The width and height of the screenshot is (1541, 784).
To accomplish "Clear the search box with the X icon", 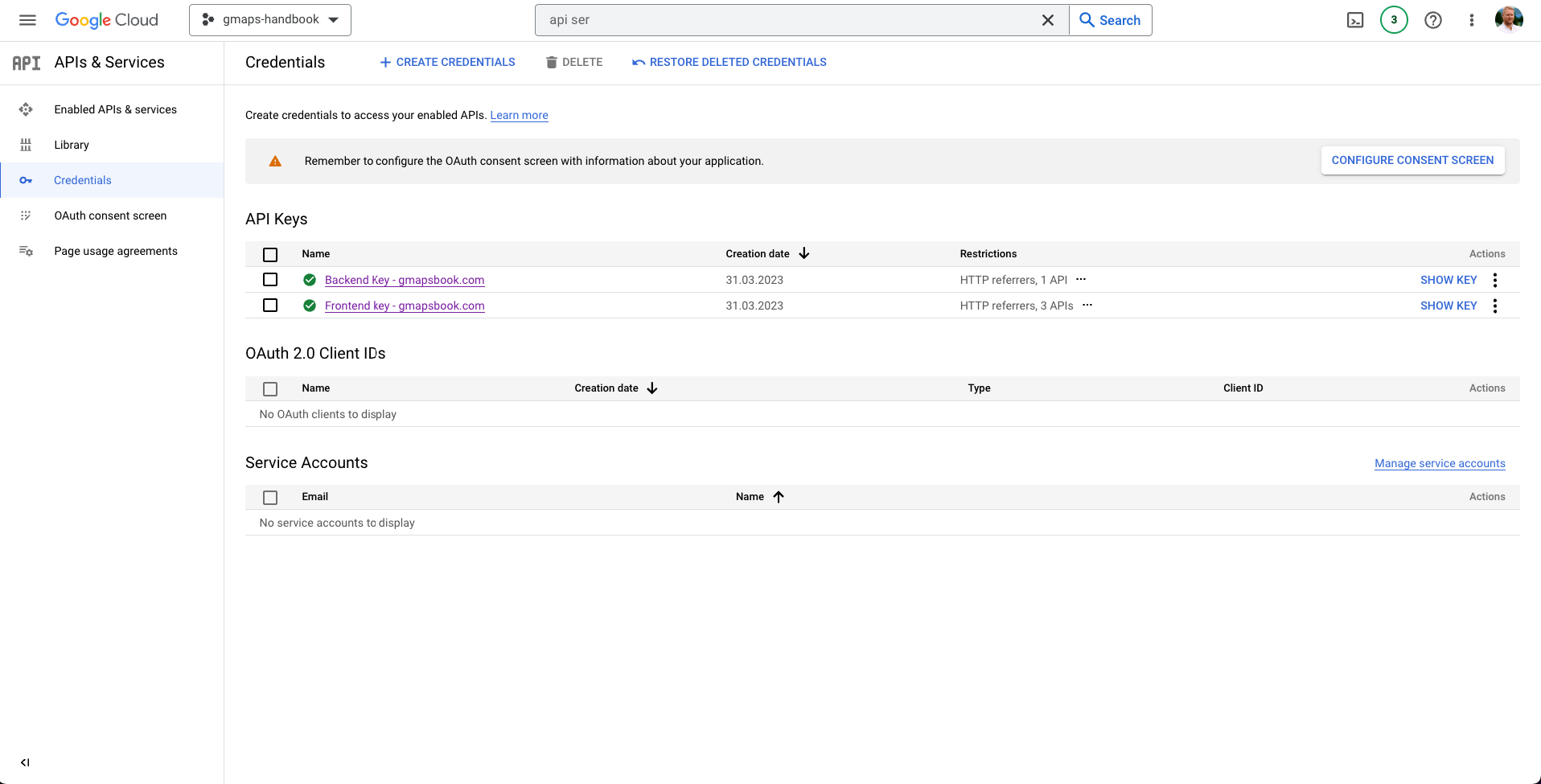I will [1048, 20].
